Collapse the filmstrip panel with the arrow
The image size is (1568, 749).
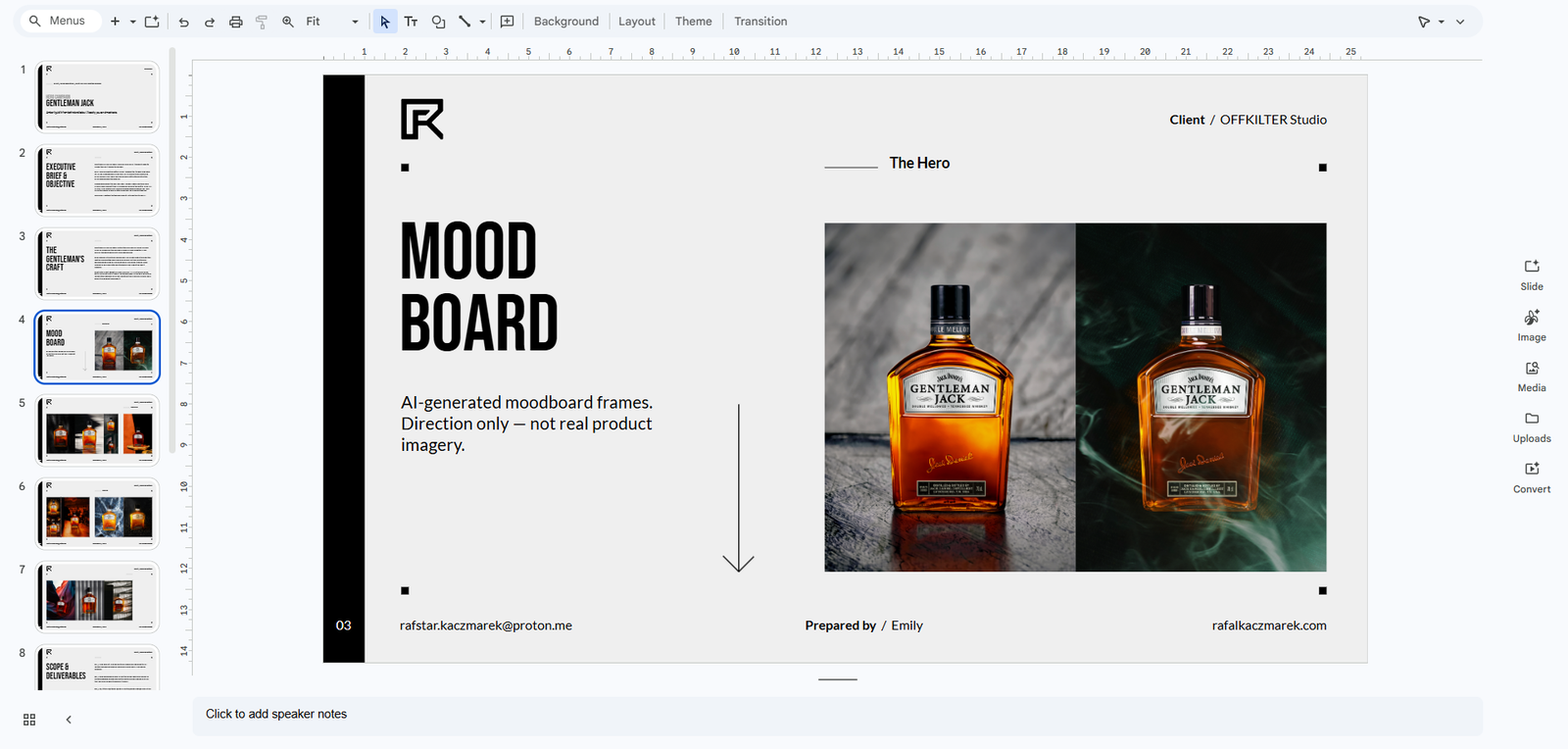pos(69,720)
